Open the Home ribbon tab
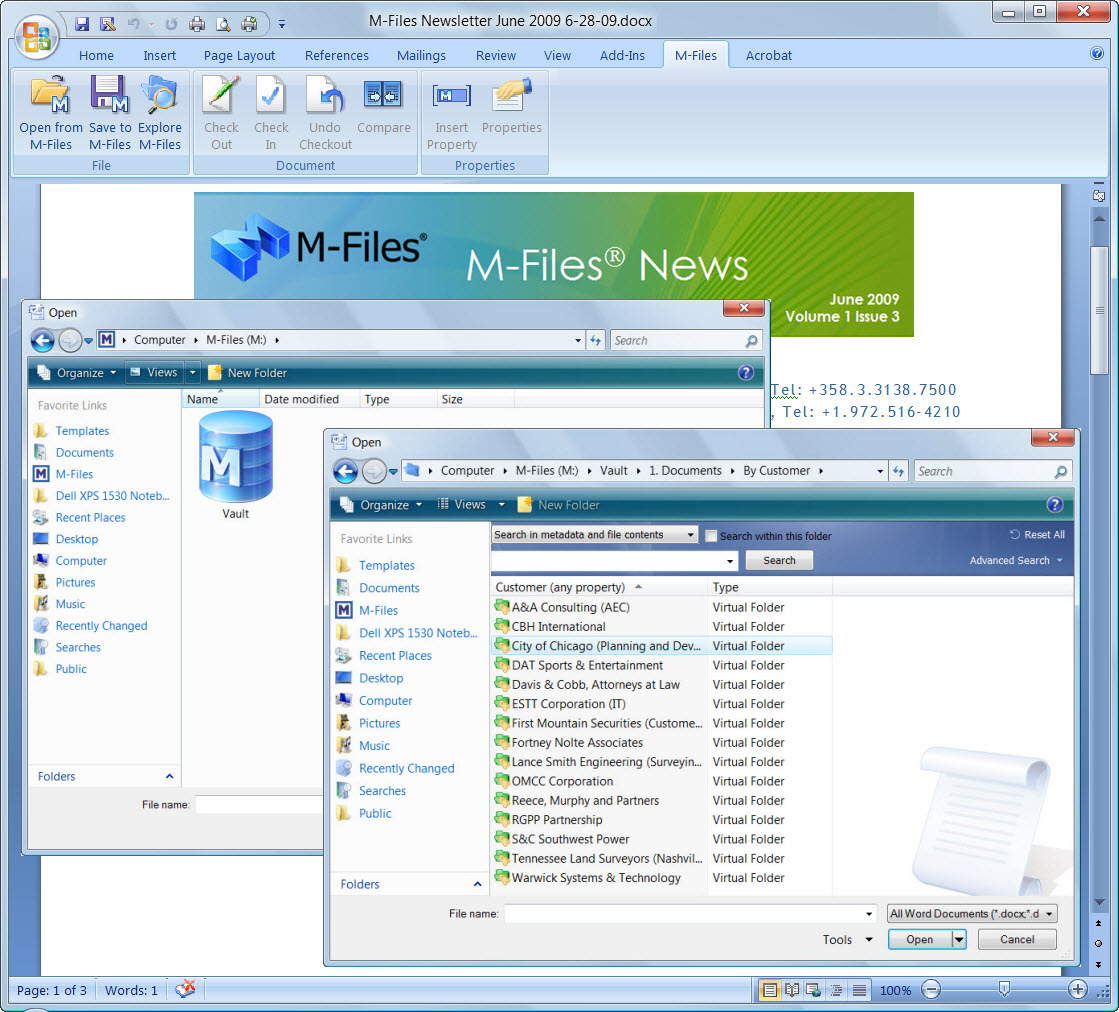This screenshot has width=1119, height=1012. pyautogui.click(x=96, y=55)
